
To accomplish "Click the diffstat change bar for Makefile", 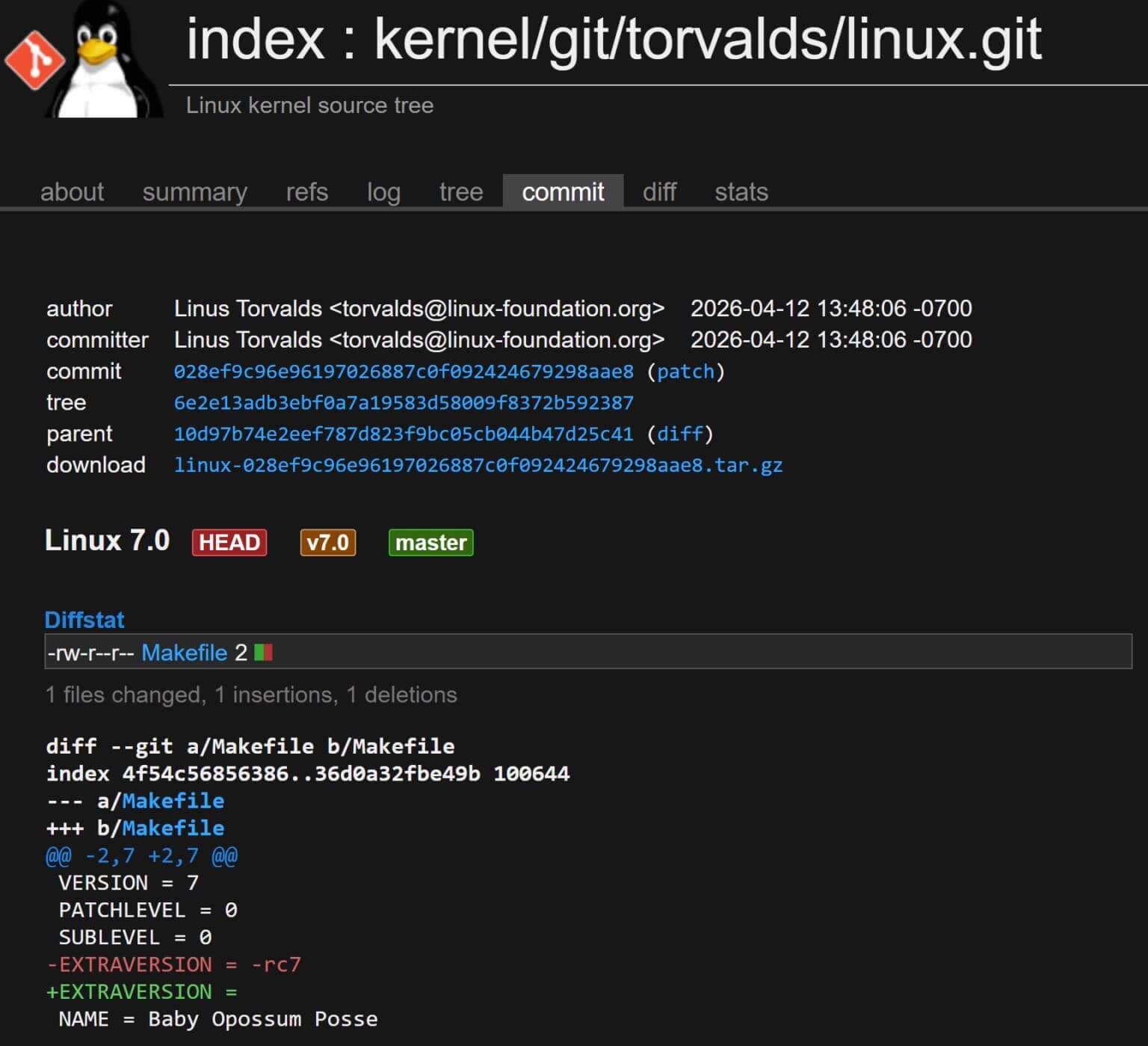I will (x=262, y=652).
